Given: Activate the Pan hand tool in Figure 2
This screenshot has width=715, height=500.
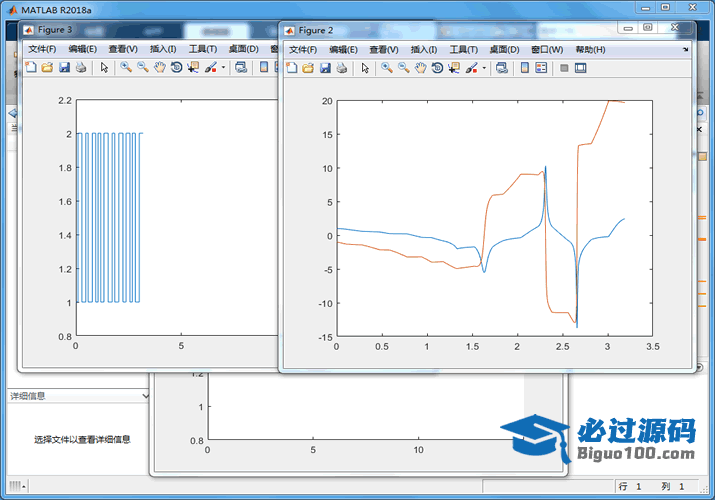Looking at the screenshot, I should coord(420,68).
